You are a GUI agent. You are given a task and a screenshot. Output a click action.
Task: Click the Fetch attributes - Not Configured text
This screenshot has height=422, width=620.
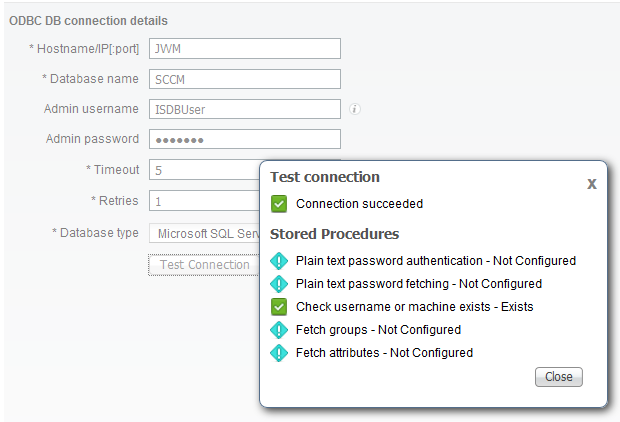tap(384, 353)
